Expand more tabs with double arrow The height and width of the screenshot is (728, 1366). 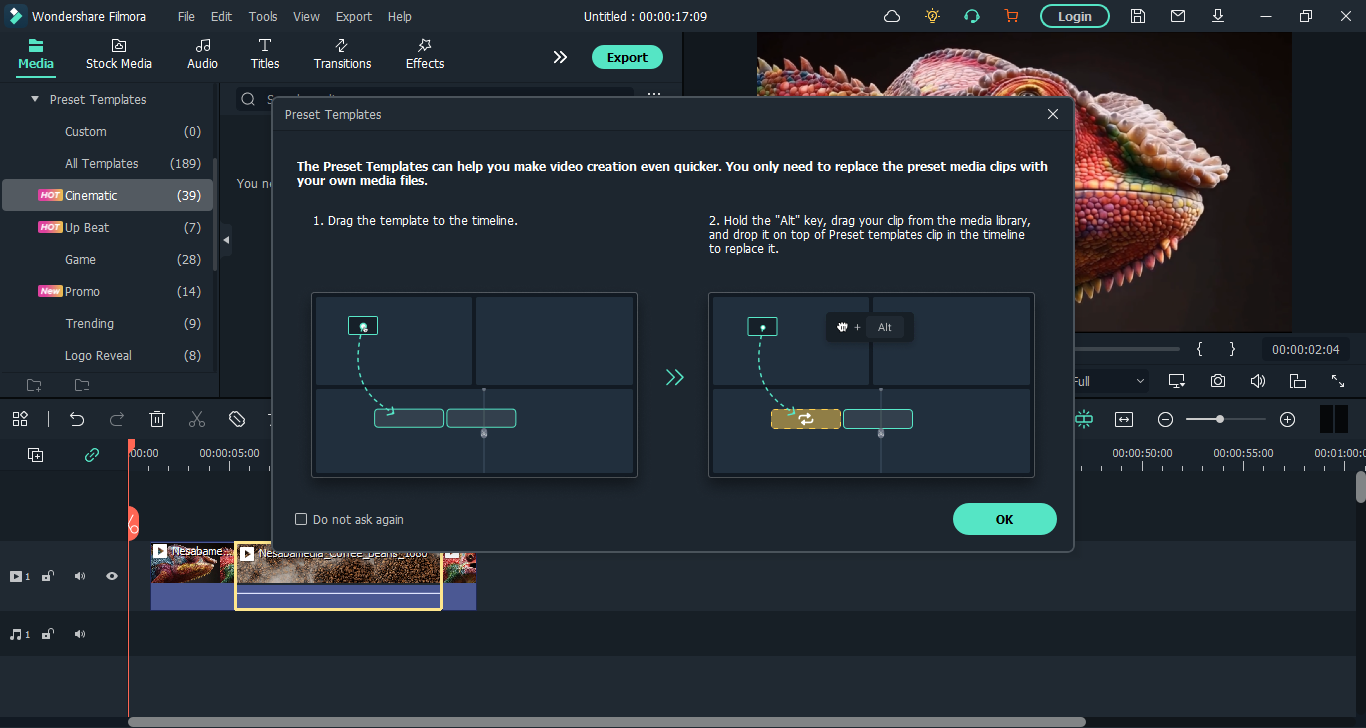click(560, 57)
